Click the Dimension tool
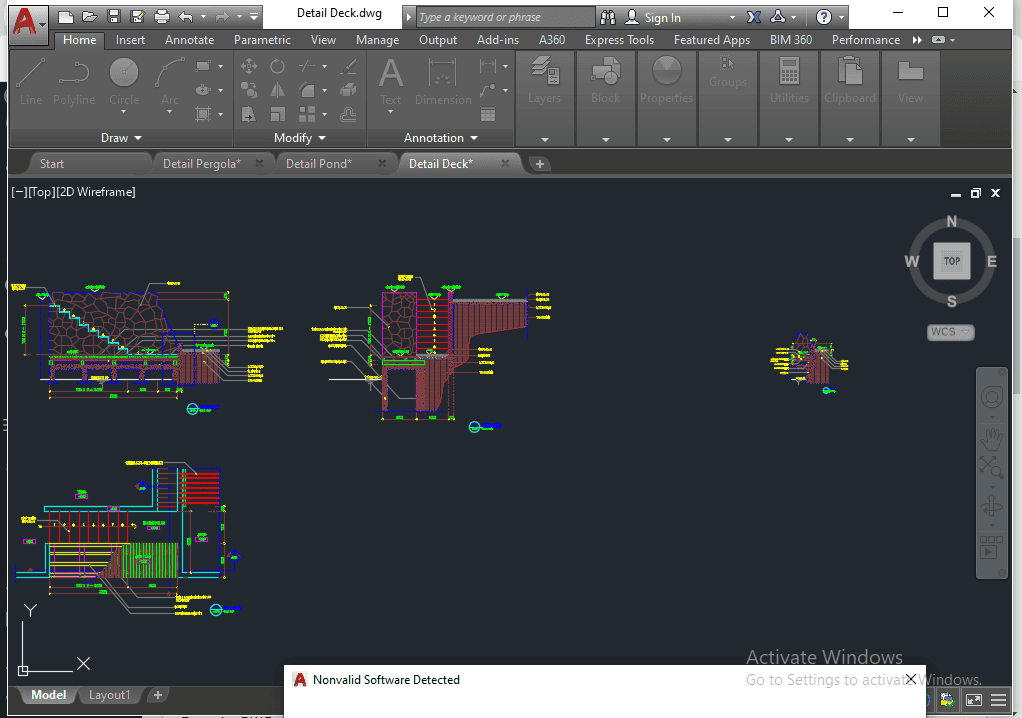The image size is (1022, 718). (442, 80)
